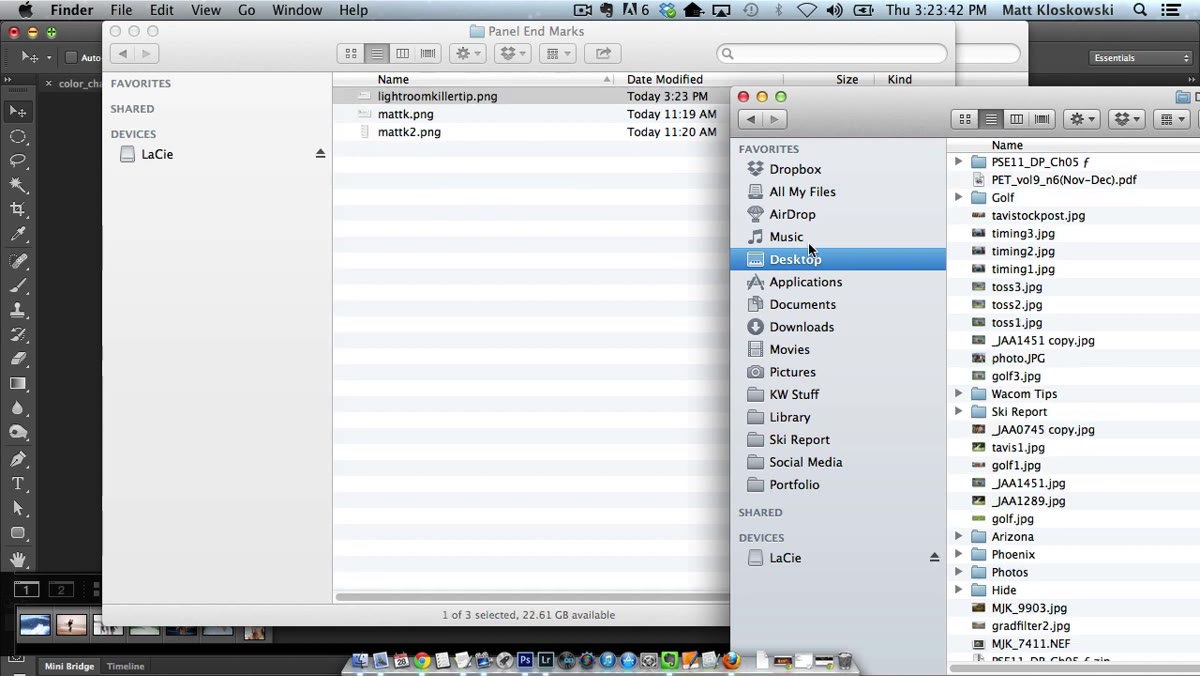Open Dropbox dropdown in front Finder window
This screenshot has width=1200, height=676.
click(x=1127, y=119)
